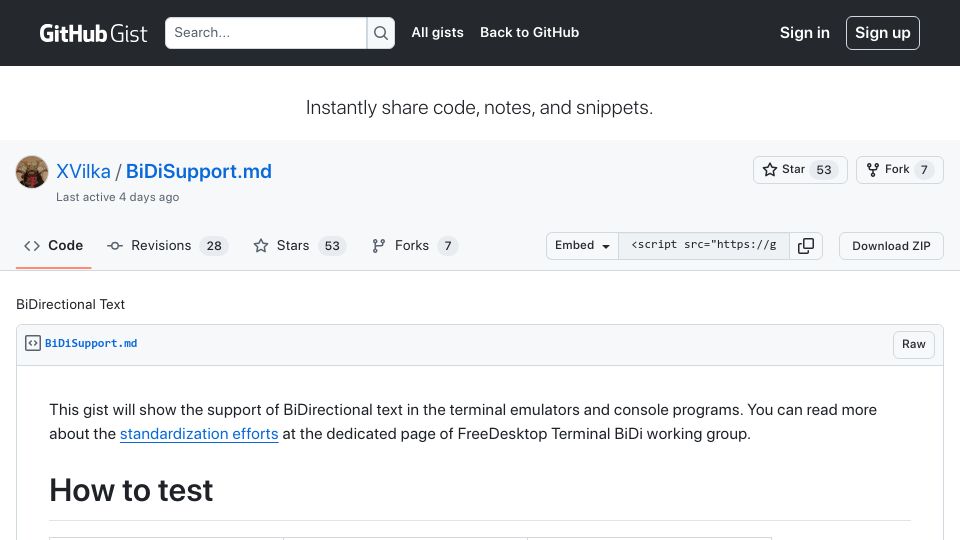Expand the Embed dropdown
Image resolution: width=960 pixels, height=540 pixels.
[x=582, y=246]
